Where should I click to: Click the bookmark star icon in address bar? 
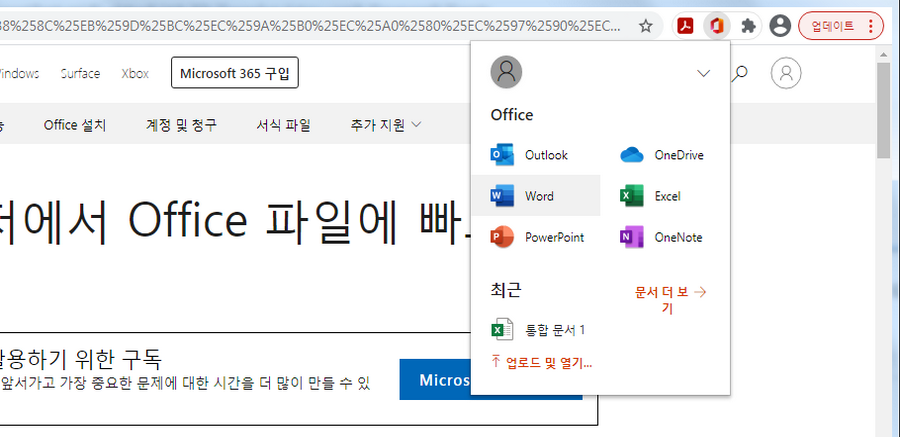646,26
